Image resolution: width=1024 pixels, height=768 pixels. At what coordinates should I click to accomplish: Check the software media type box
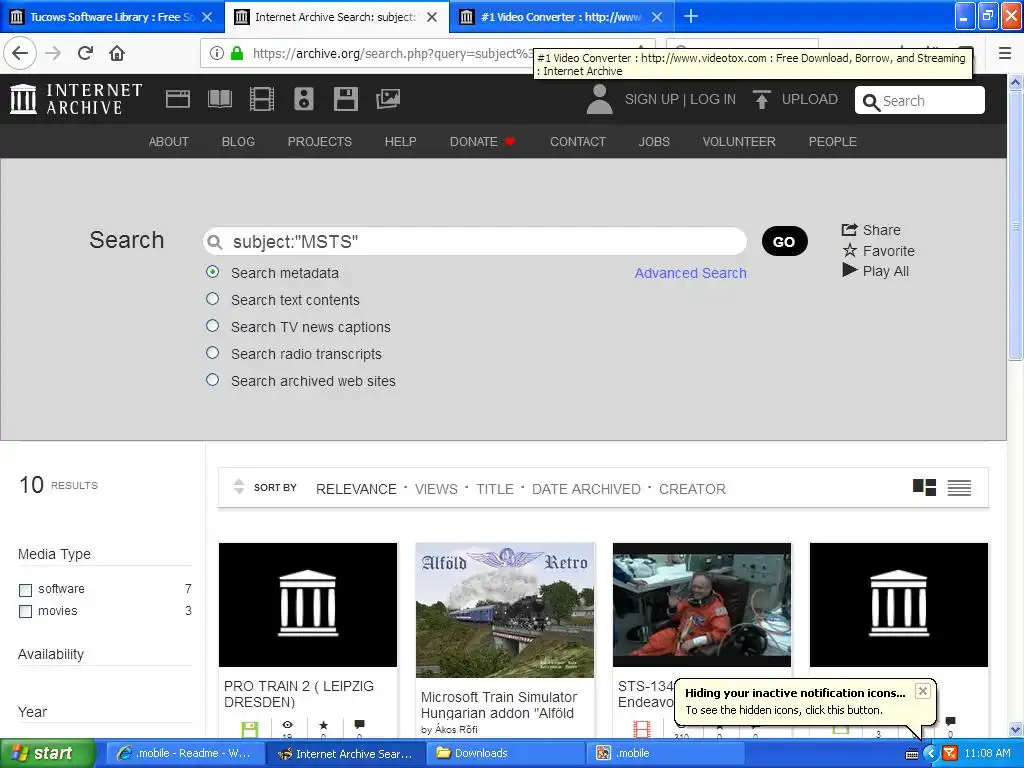[x=25, y=590]
